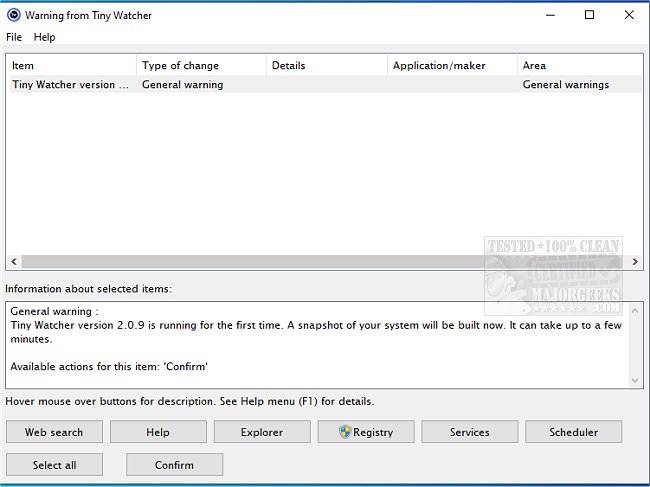Click the Tiny Watcher app icon in title bar
Image resolution: width=650 pixels, height=487 pixels.
click(14, 15)
